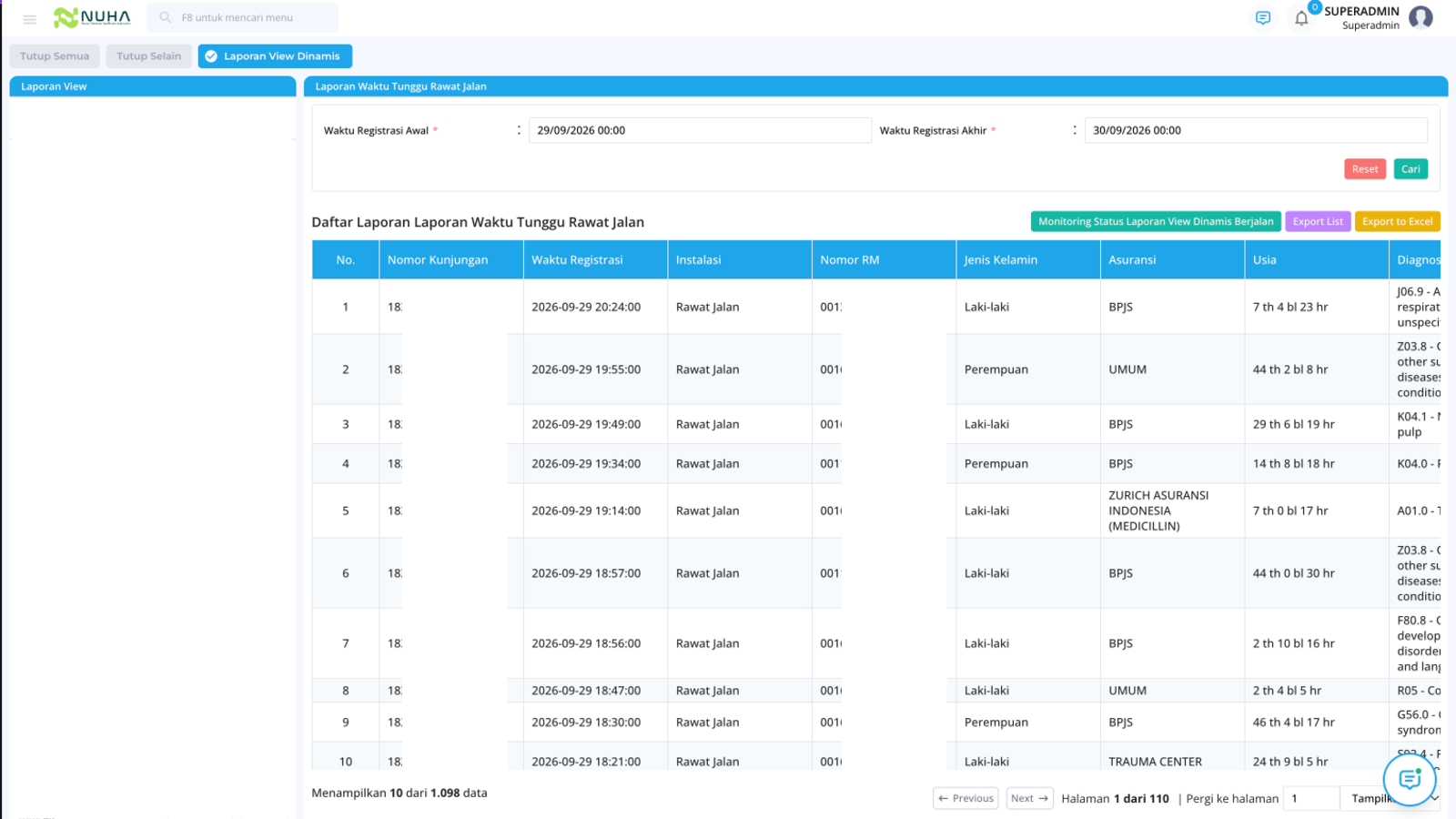Click the Pergi ke halaman page input
The height and width of the screenshot is (819, 1456).
pos(1311,798)
